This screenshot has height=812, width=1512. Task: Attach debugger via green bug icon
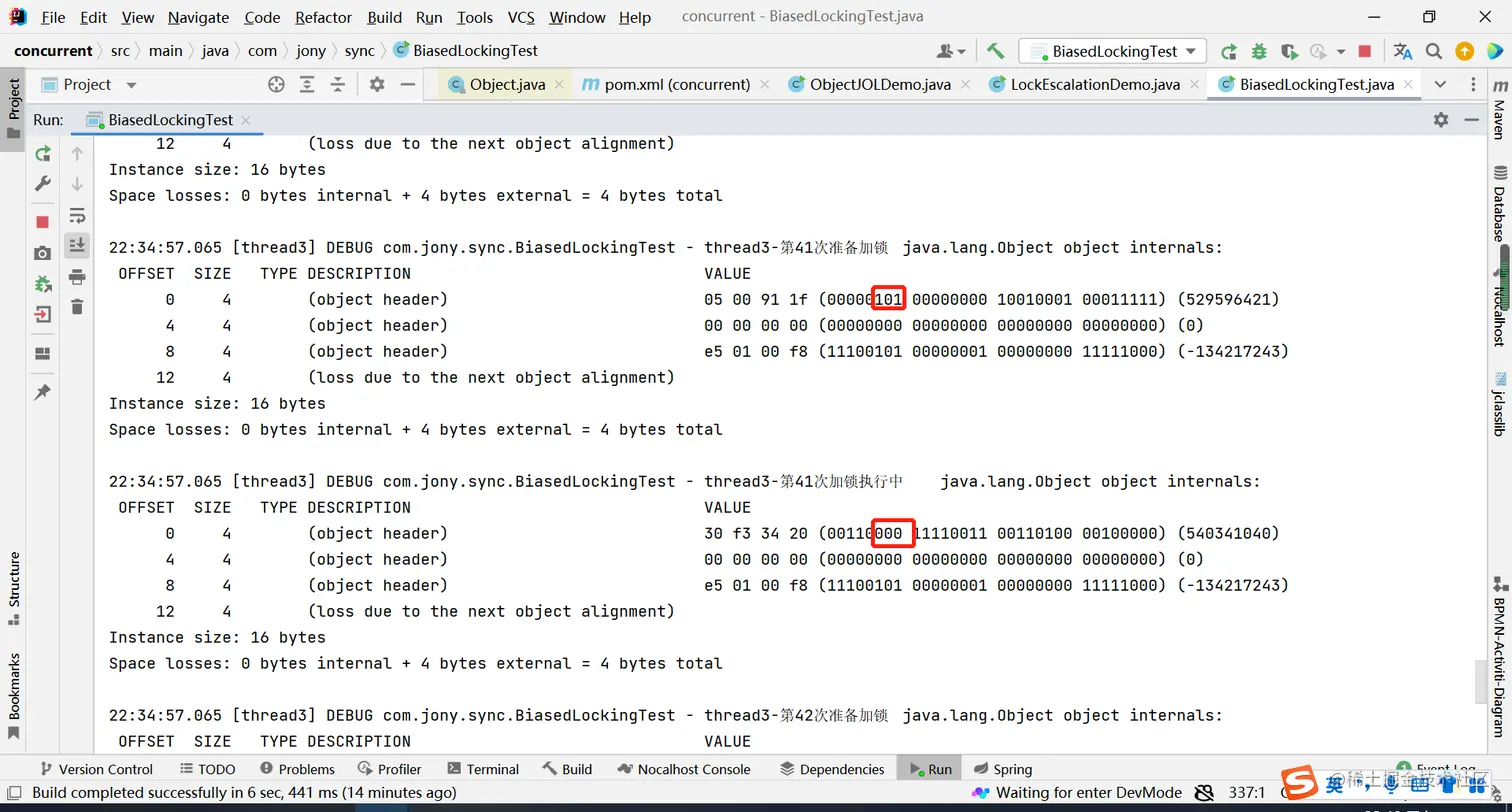coord(43,284)
